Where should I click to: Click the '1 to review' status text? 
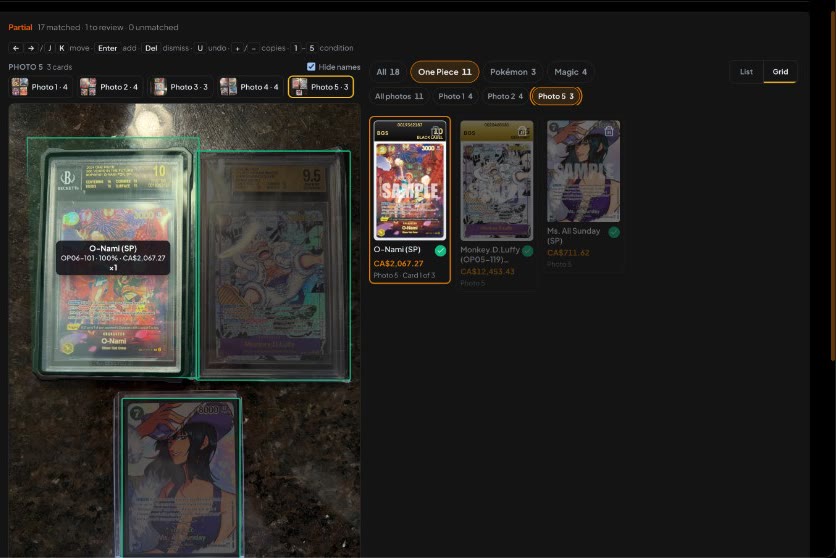[104, 27]
